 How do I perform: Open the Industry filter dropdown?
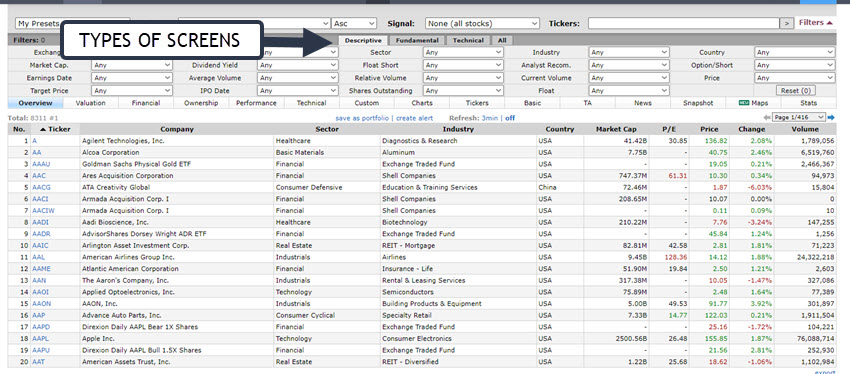[x=629, y=53]
